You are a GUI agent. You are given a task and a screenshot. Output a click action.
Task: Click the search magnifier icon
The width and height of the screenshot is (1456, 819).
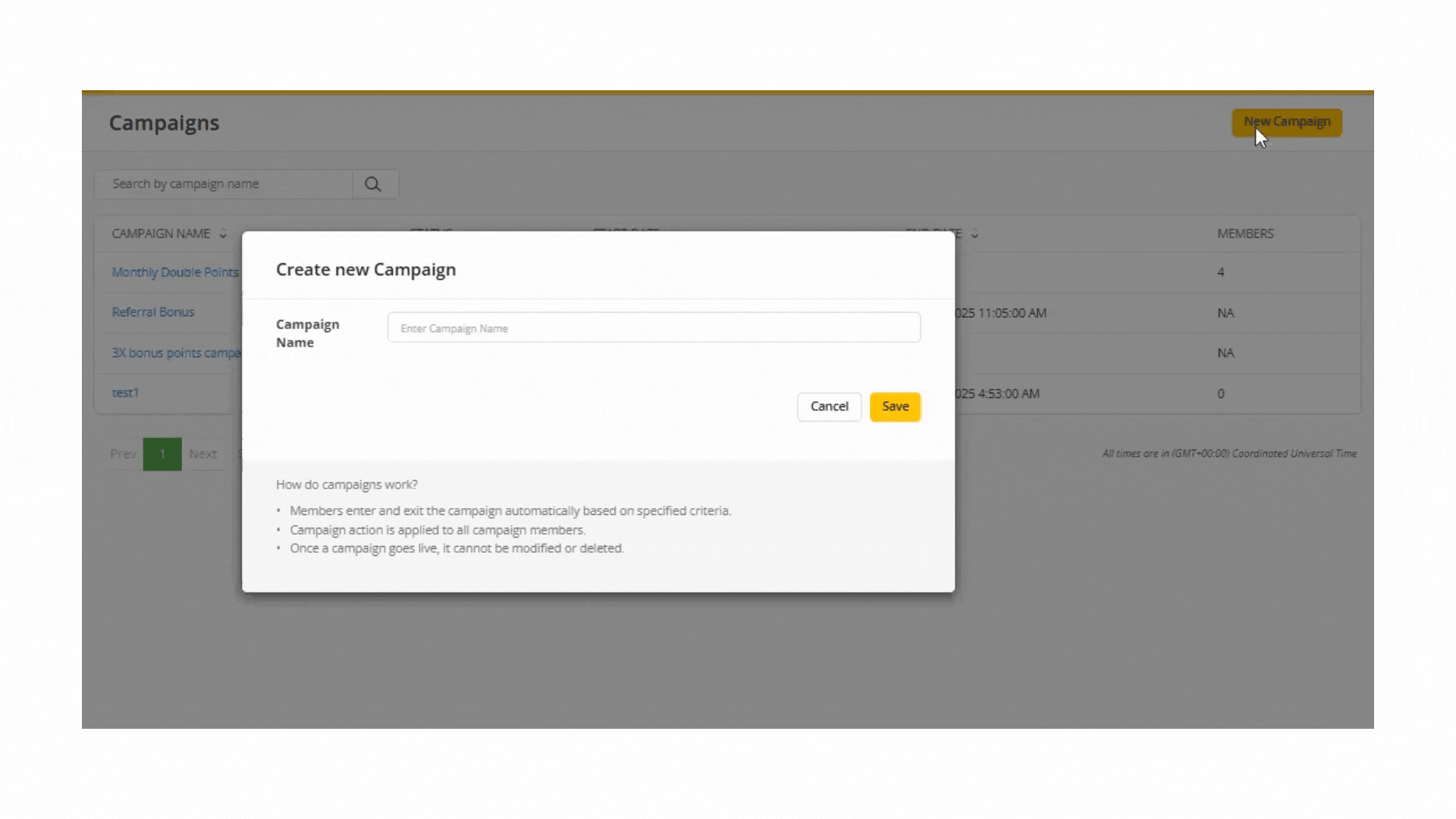click(372, 184)
